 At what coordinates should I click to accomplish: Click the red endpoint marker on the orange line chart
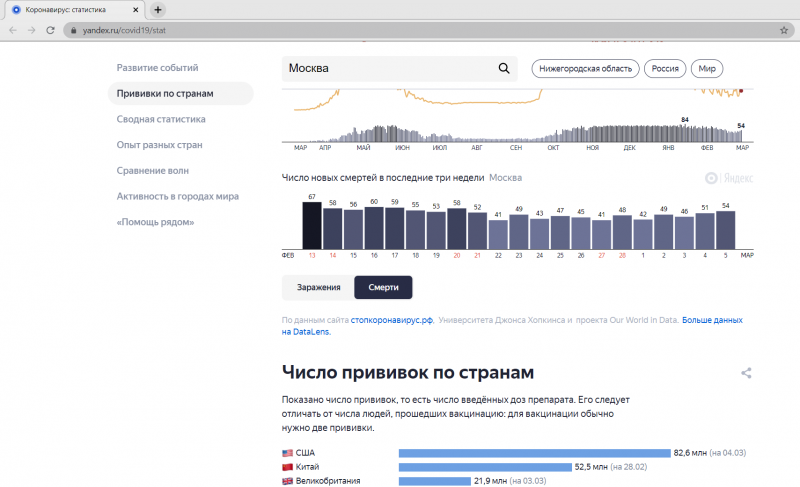[741, 91]
